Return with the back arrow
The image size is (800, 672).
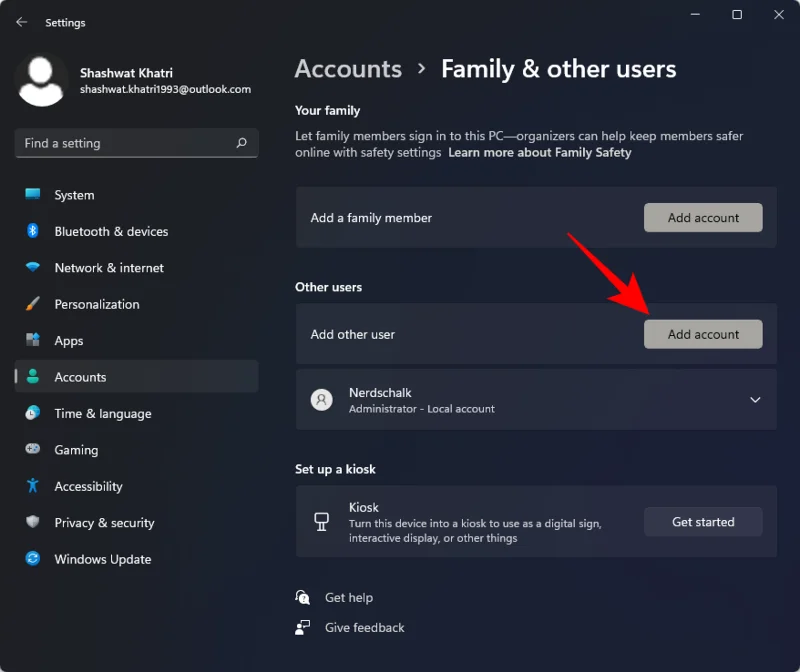point(20,22)
